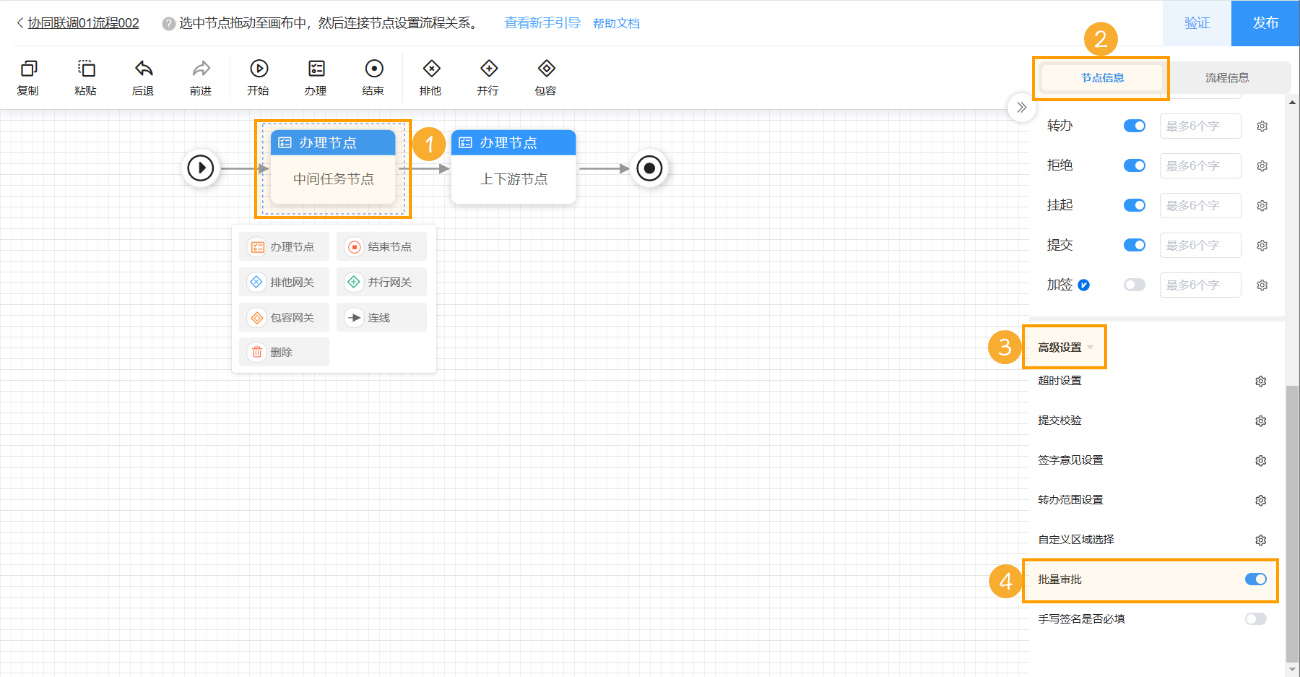Collapse the right panel with the chevron arrow

tap(1021, 107)
